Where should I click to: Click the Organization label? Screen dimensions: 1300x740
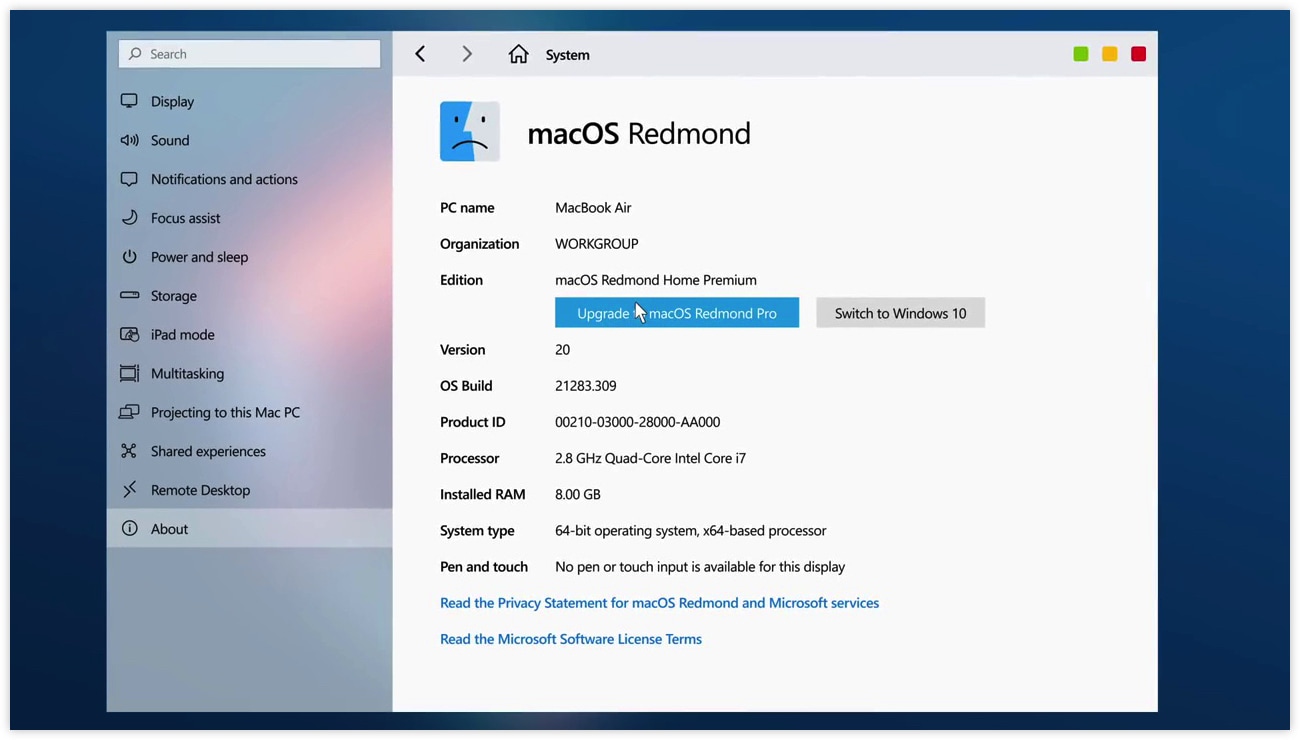click(x=480, y=244)
